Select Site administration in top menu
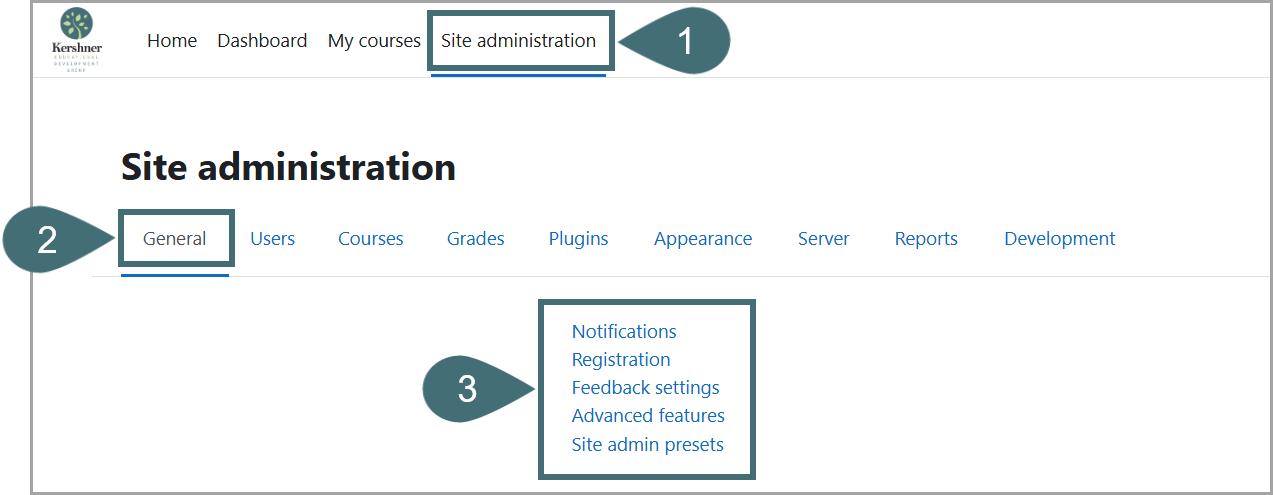The height and width of the screenshot is (495, 1273). tap(518, 41)
